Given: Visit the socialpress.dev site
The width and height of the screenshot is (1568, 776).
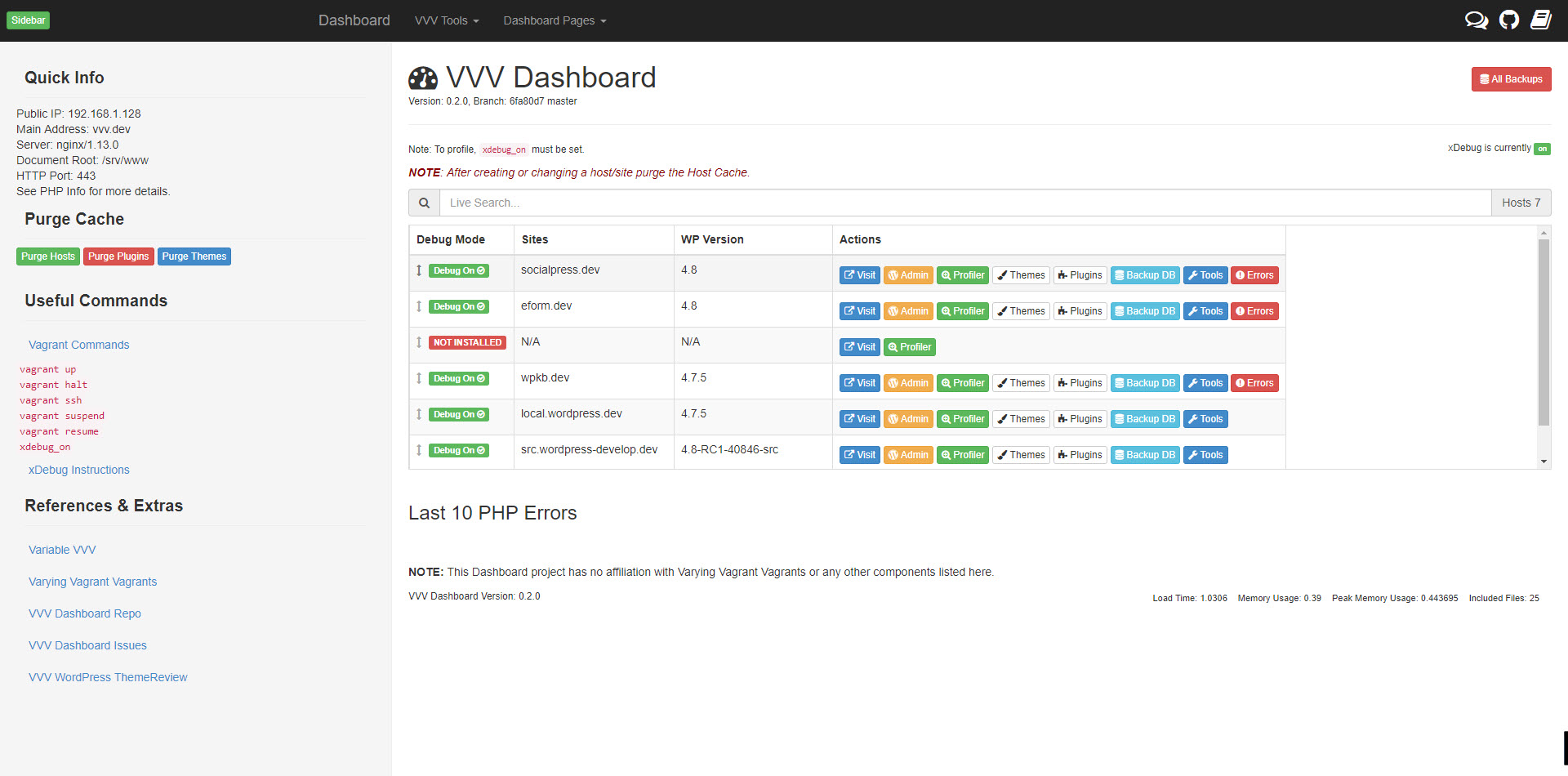Looking at the screenshot, I should coord(859,275).
